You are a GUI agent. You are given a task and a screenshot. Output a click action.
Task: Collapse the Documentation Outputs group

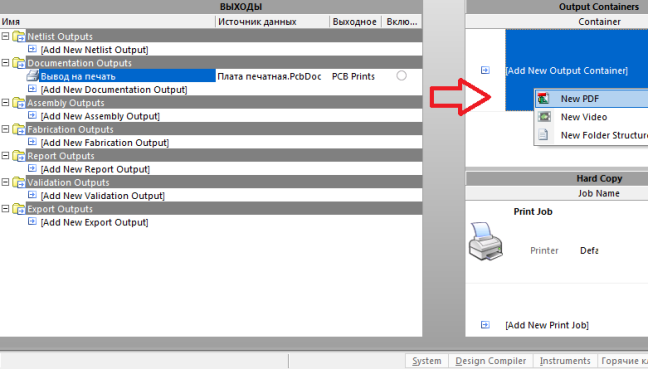(5, 62)
